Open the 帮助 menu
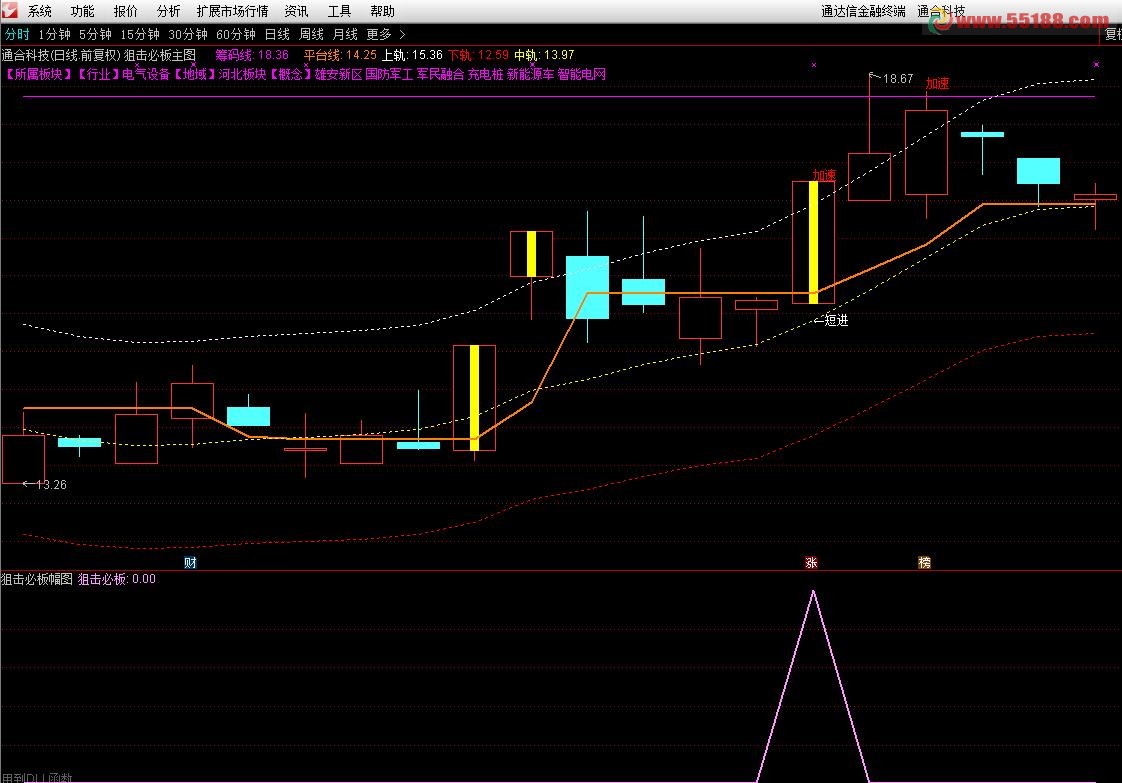The width and height of the screenshot is (1122, 783). (x=382, y=12)
